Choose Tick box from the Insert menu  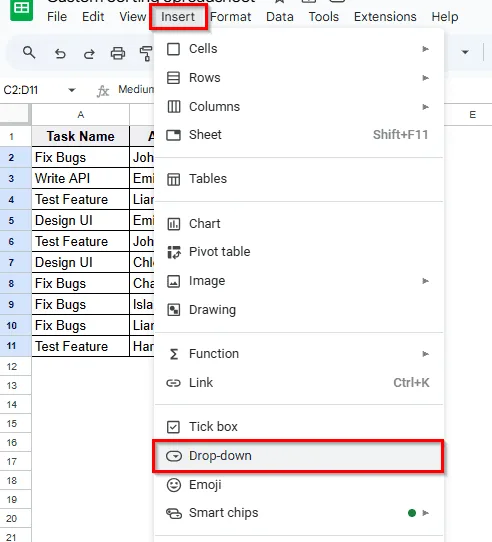click(298, 427)
